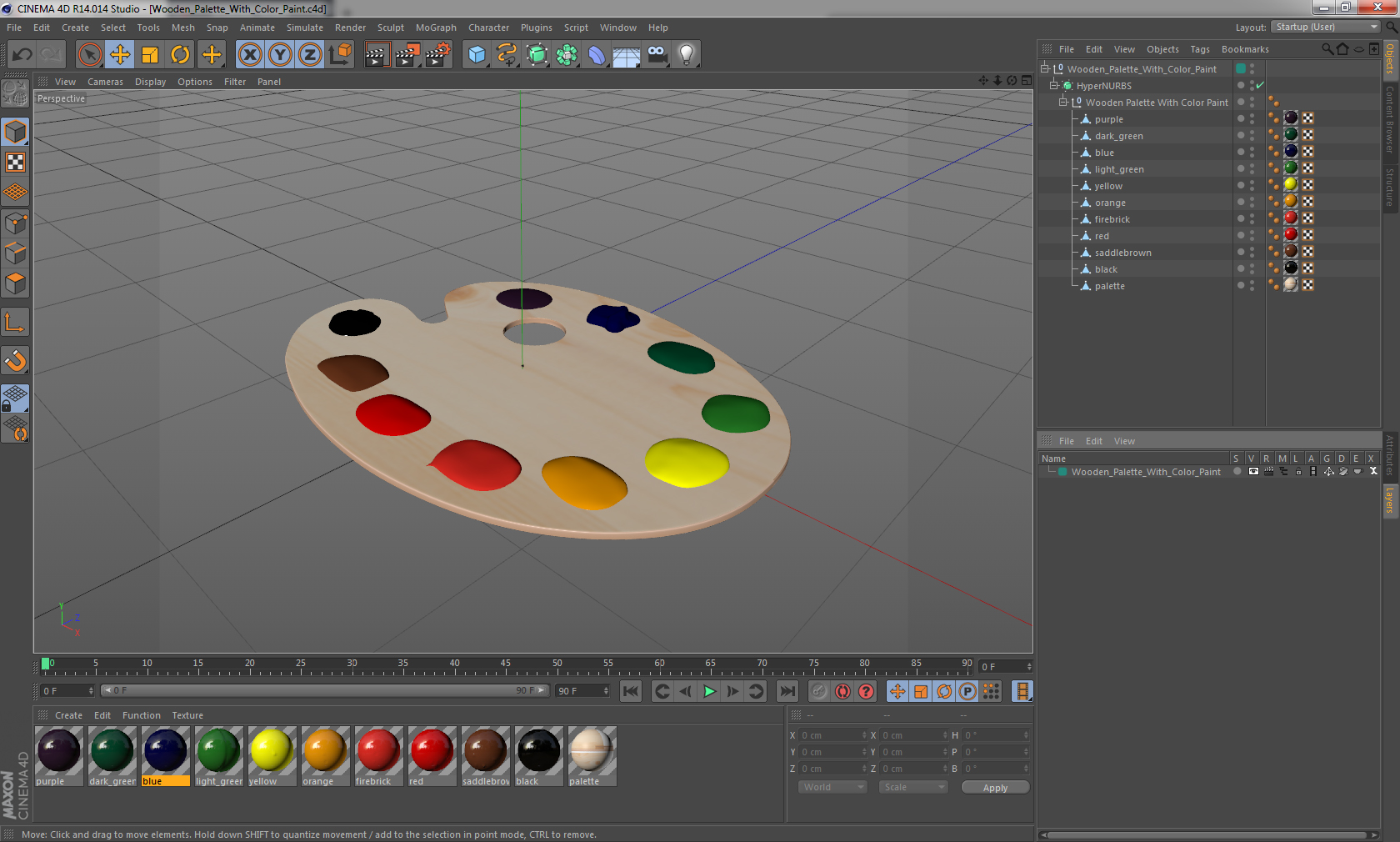Select the Live Selection tool
The width and height of the screenshot is (1400, 842).
tap(89, 55)
